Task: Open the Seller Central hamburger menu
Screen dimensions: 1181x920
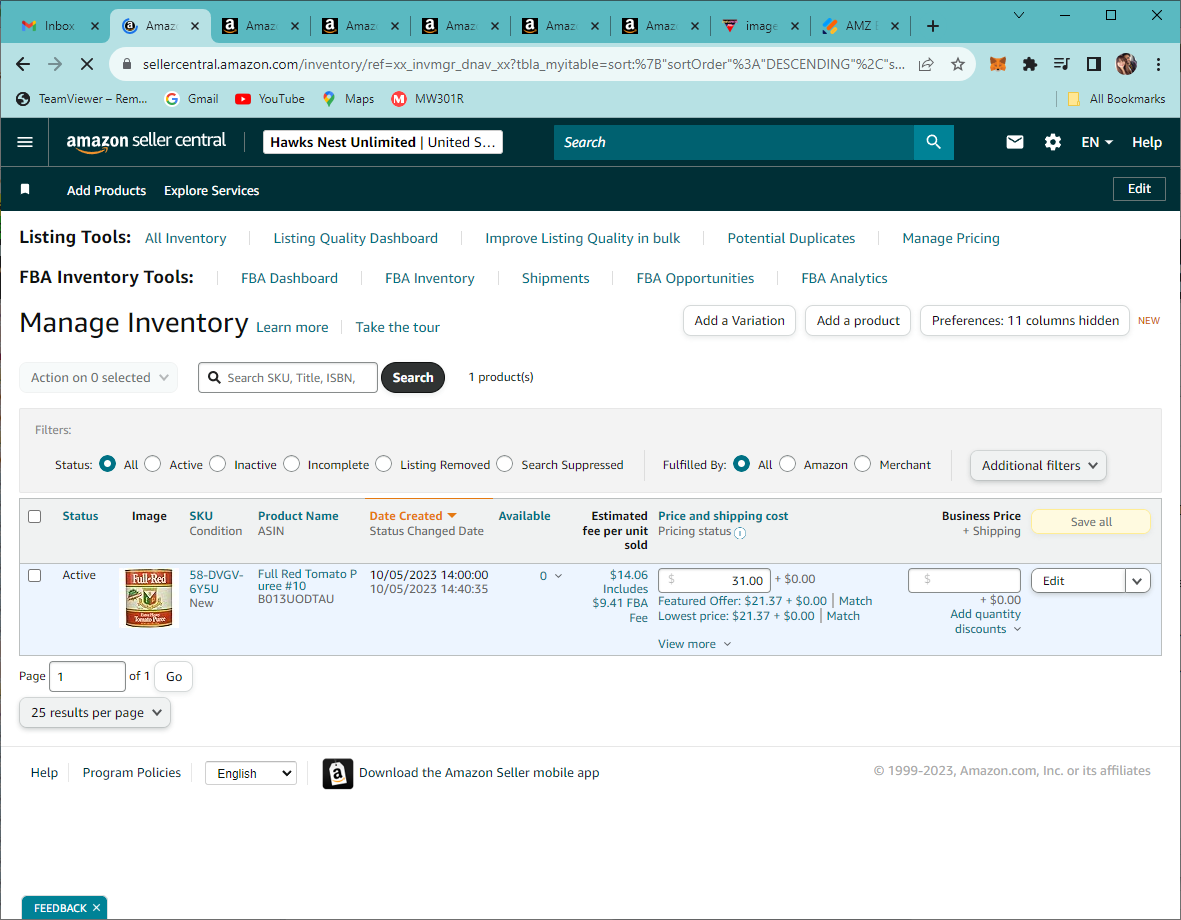Action: [25, 142]
